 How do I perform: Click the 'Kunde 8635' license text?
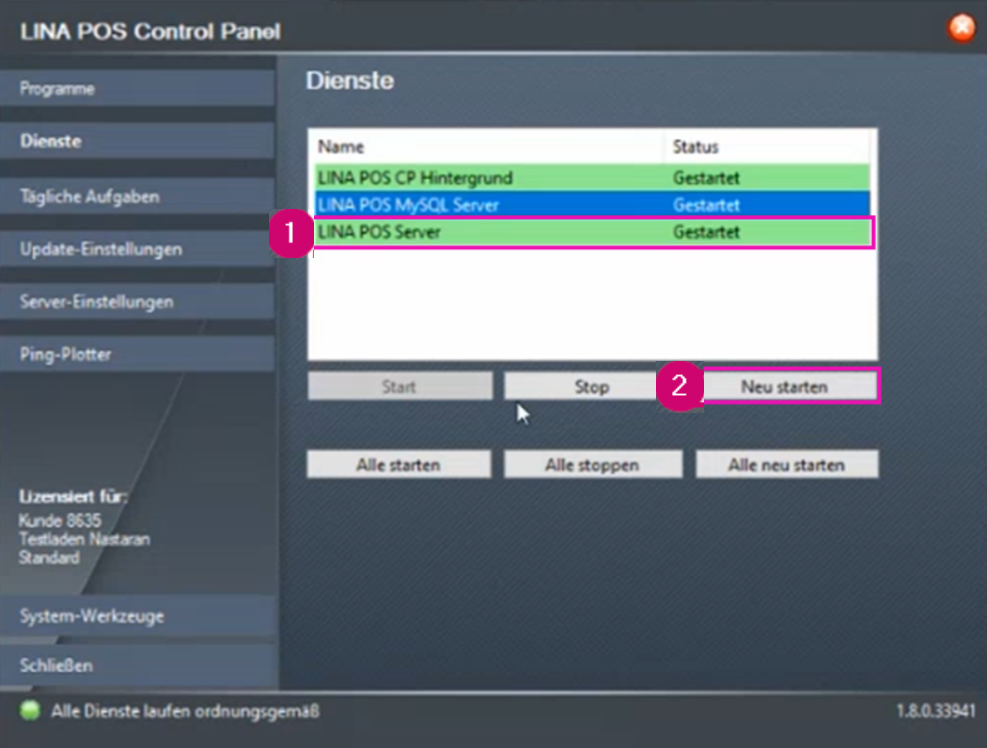[x=60, y=520]
